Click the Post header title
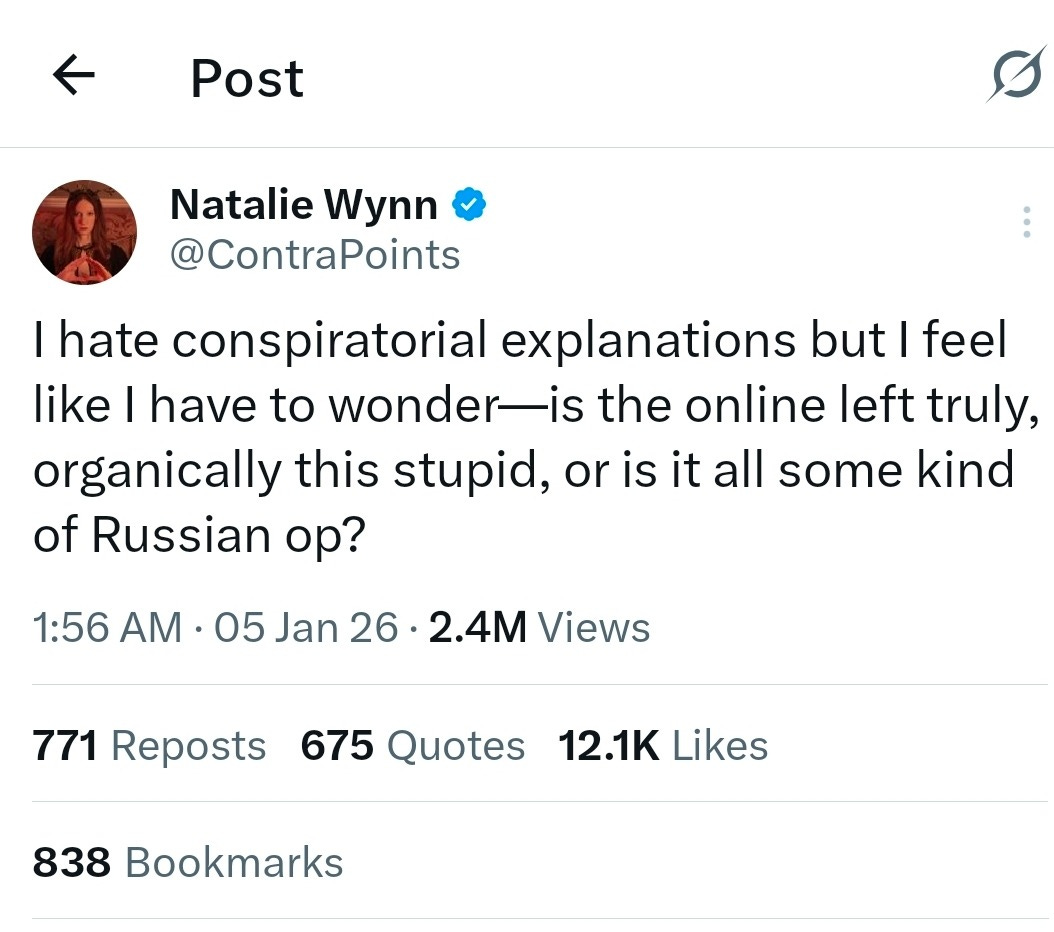The height and width of the screenshot is (932, 1054). (246, 78)
